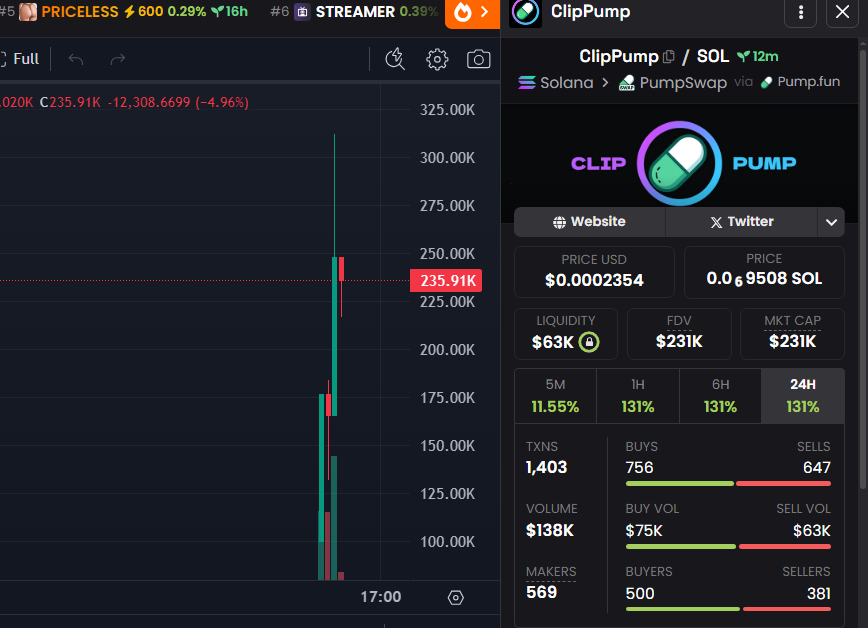Screen dimensions: 868x628
Task: Click the 235.91K current price label
Action: point(446,281)
